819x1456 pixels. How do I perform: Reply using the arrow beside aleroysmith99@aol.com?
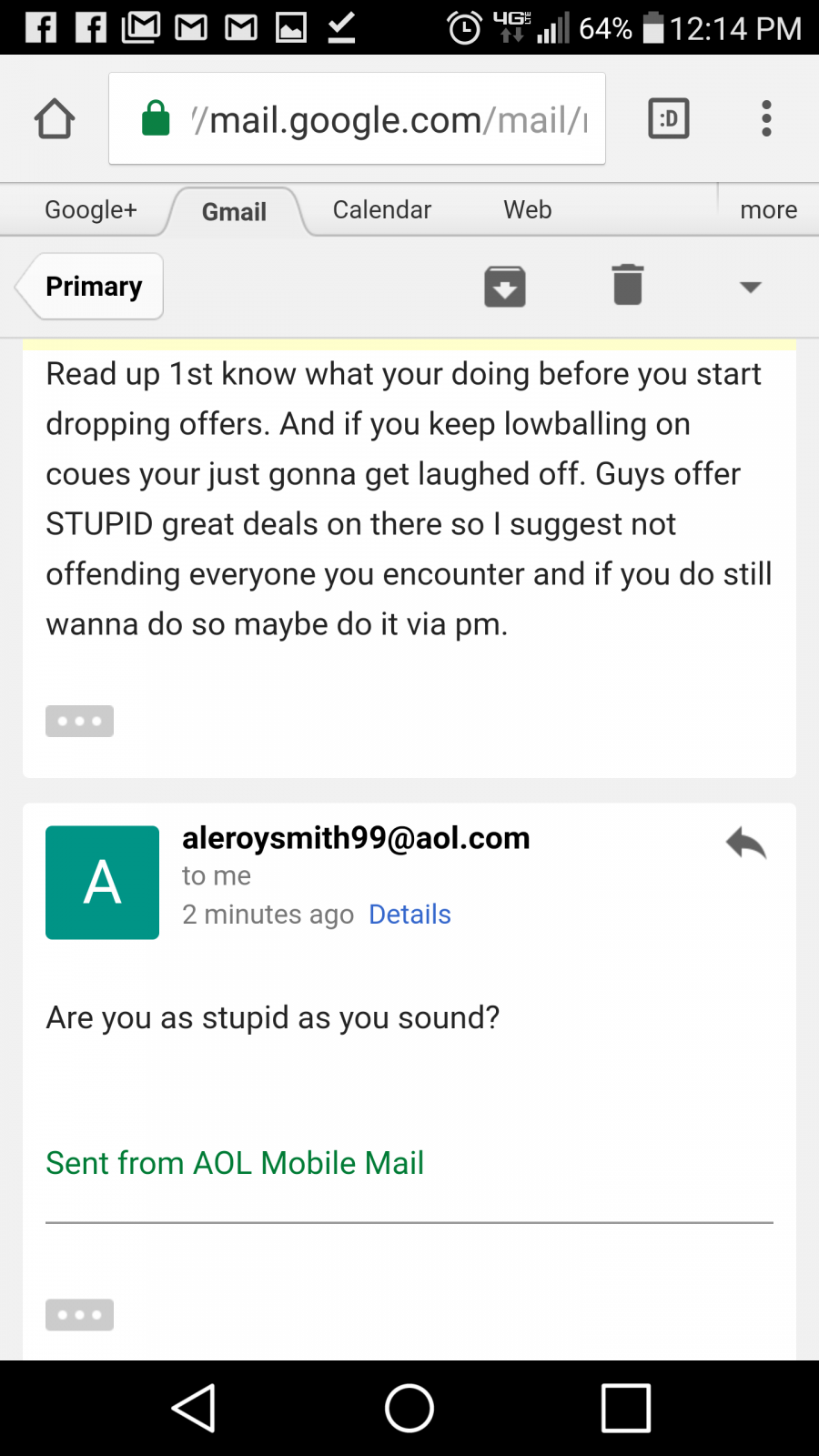tap(746, 843)
